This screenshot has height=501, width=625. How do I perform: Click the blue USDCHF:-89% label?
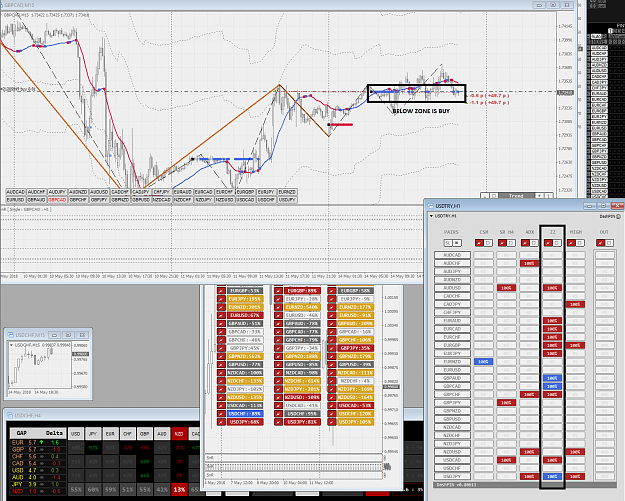point(245,414)
